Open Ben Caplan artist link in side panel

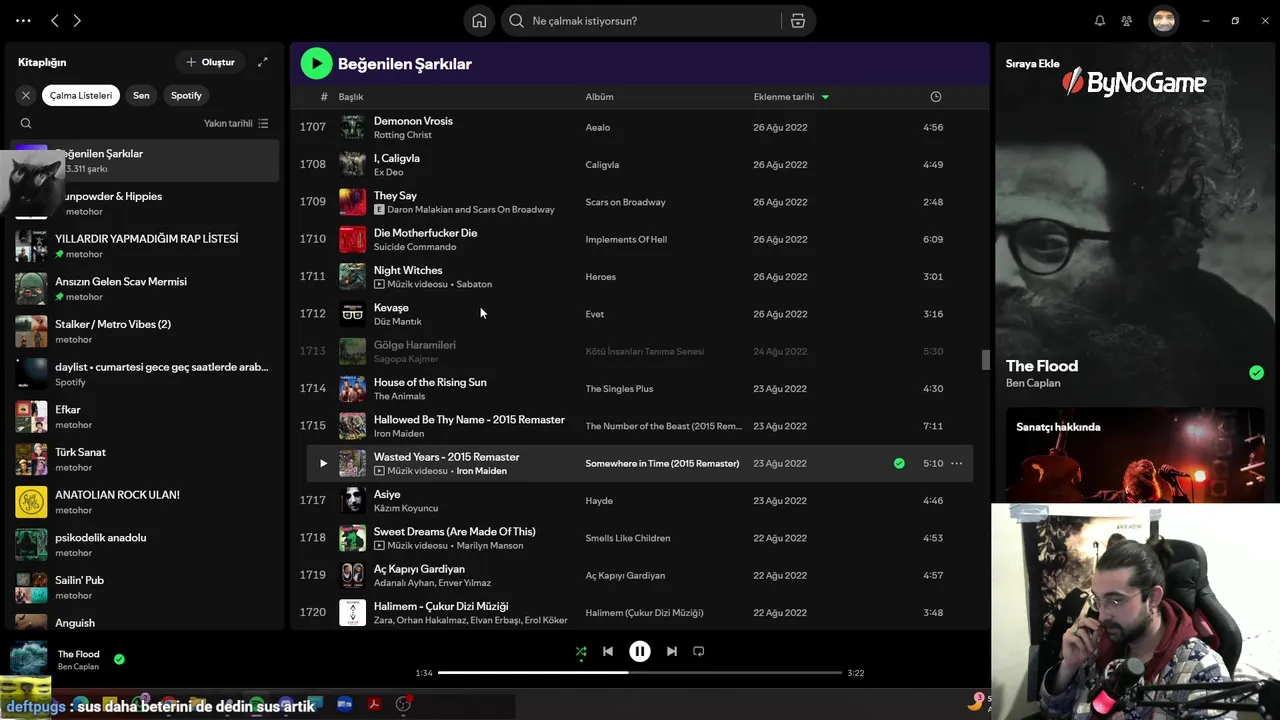click(1033, 383)
